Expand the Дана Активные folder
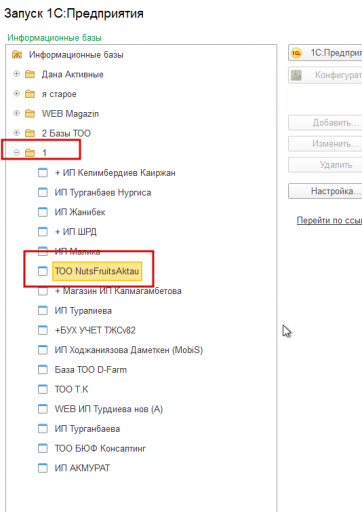This screenshot has height=512, width=362. coord(16,74)
